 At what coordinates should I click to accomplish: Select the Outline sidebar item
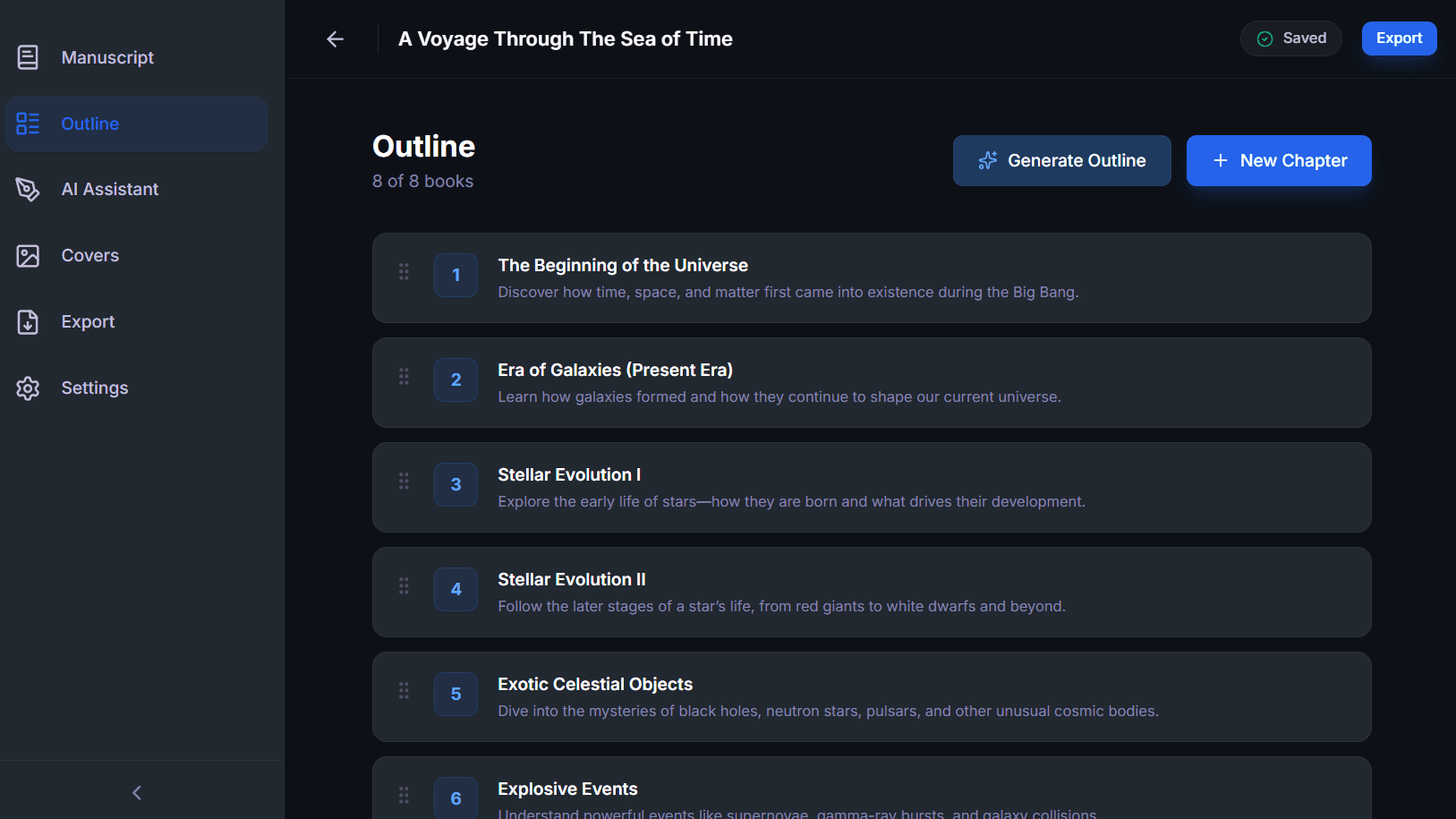(x=136, y=124)
